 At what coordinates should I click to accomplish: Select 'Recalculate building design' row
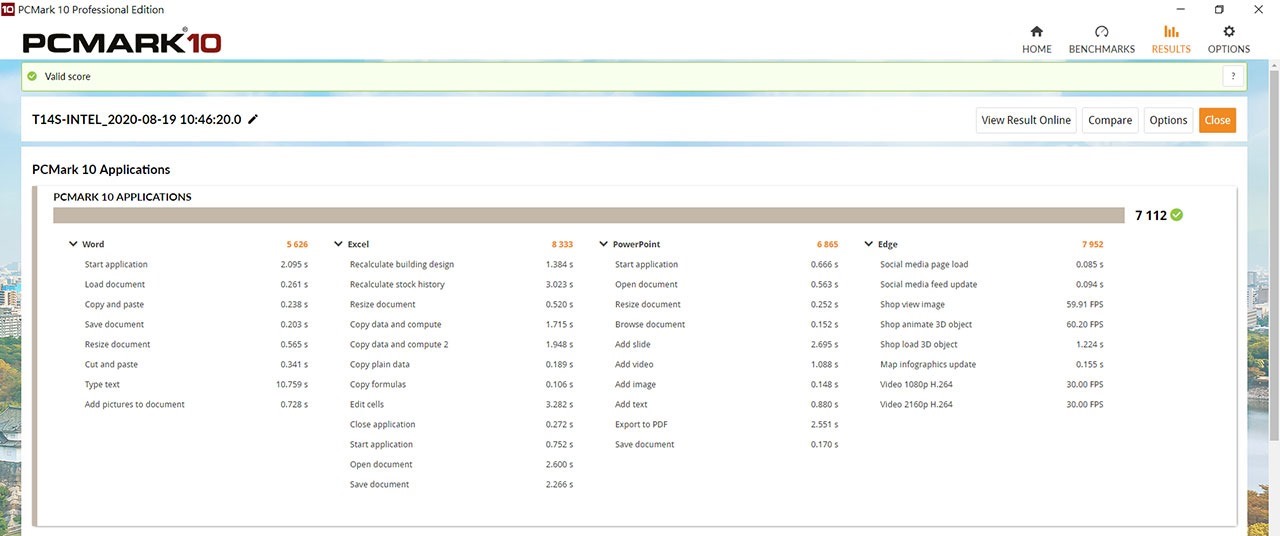coord(461,265)
